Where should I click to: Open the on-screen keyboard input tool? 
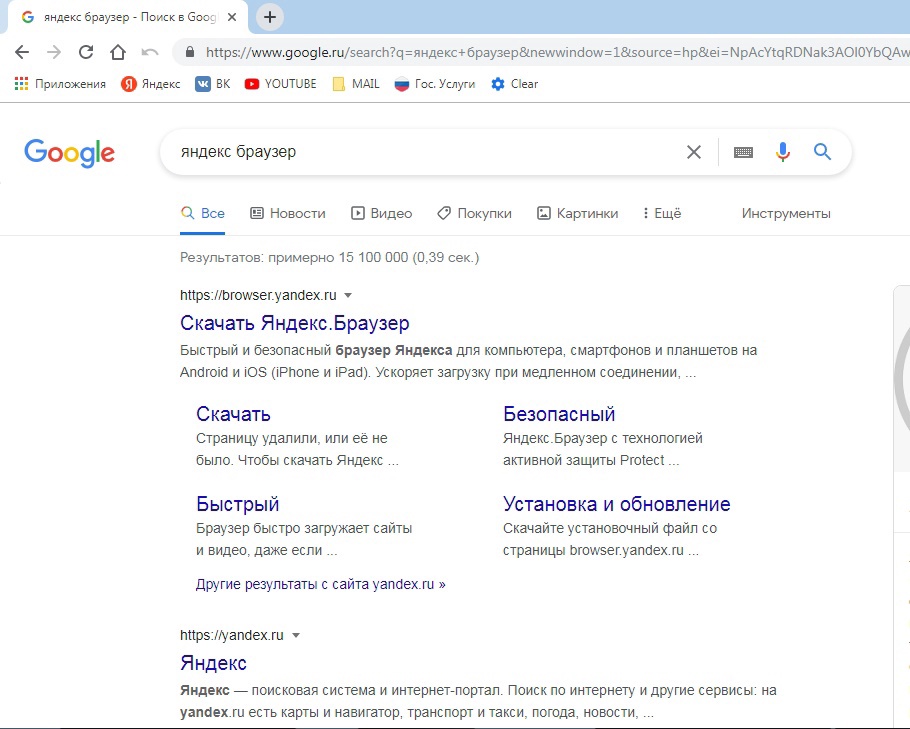click(x=743, y=152)
